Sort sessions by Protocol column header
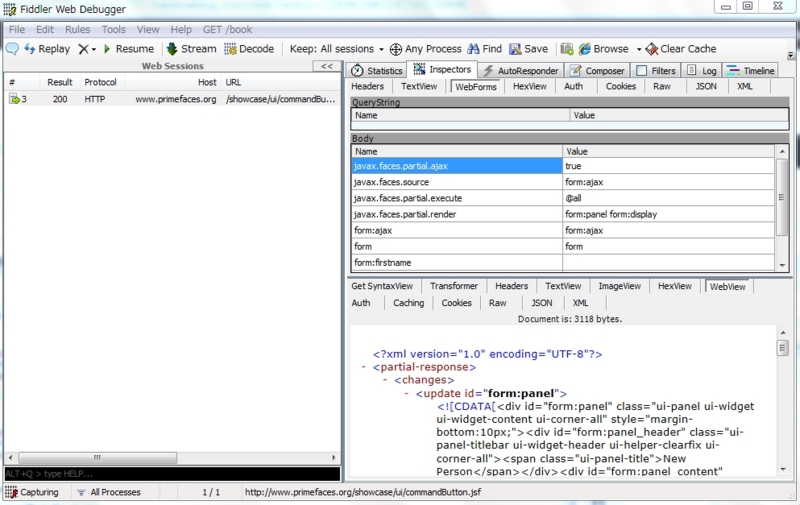This screenshot has width=800, height=505. click(101, 82)
